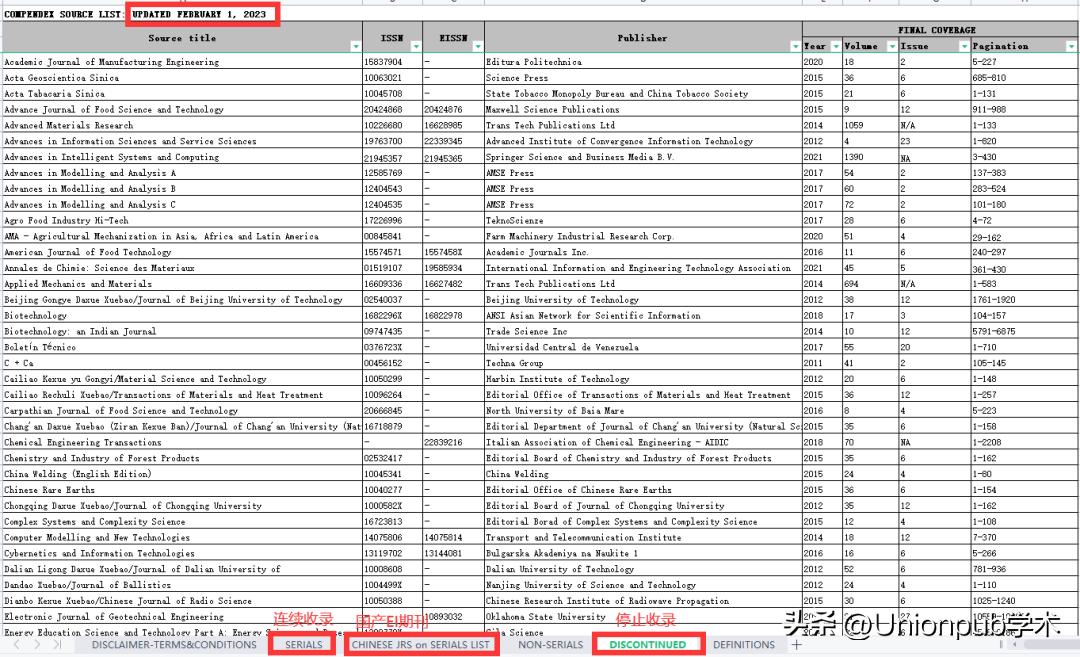Select publisher cell 'Harbin Institute of Technology'
The image size is (1080, 657).
643,379
